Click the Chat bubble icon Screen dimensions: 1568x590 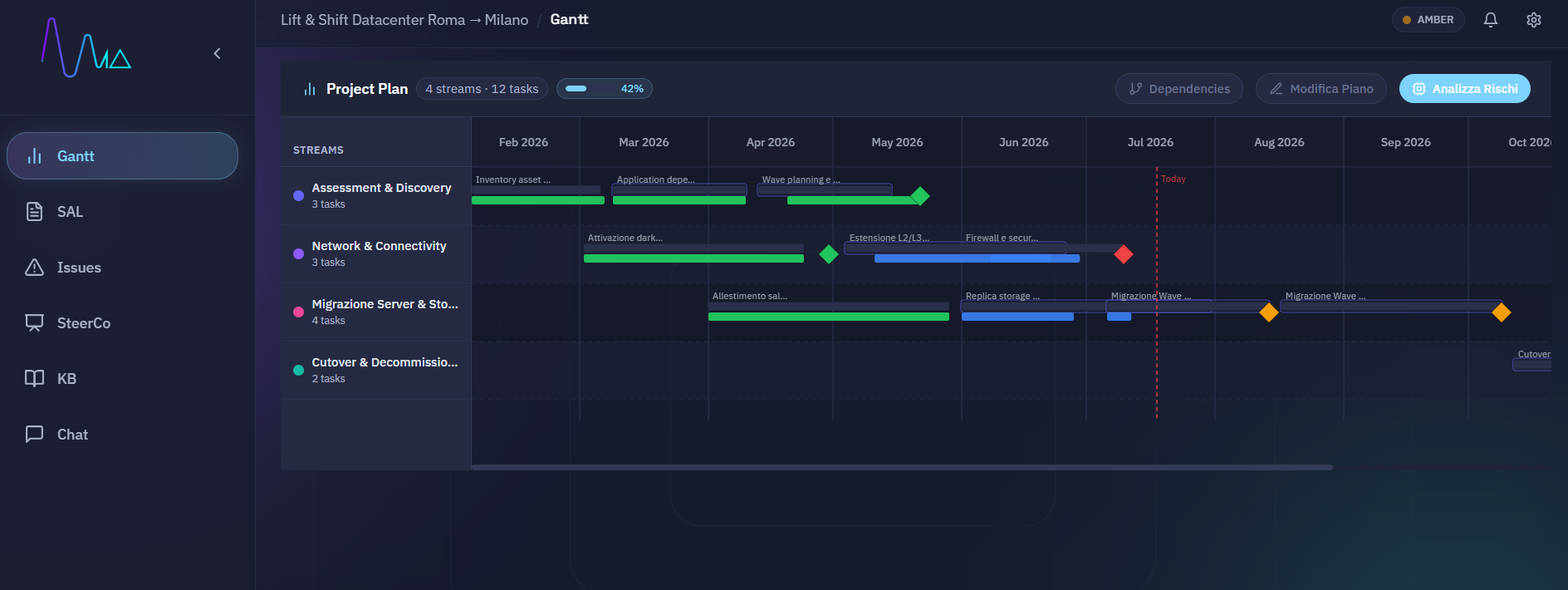[x=34, y=435]
